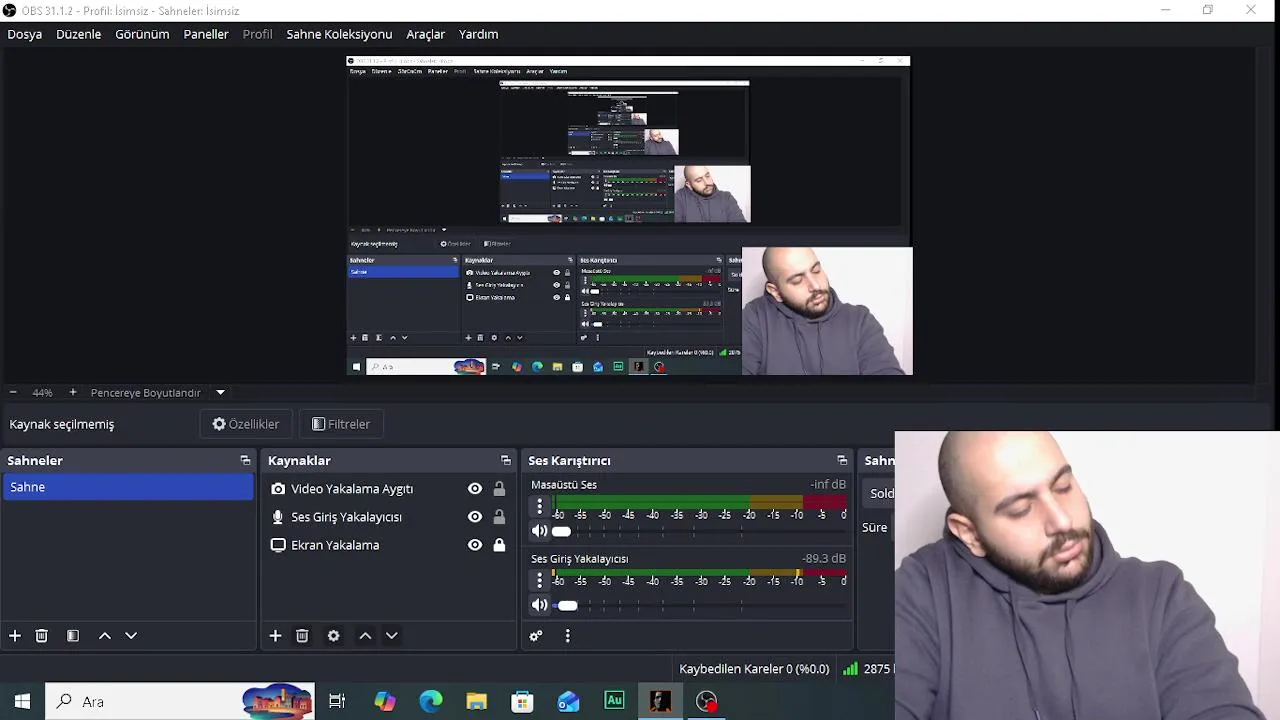Viewport: 1280px width, 720px height.
Task: Open Windows Start menu
Action: [x=22, y=702]
